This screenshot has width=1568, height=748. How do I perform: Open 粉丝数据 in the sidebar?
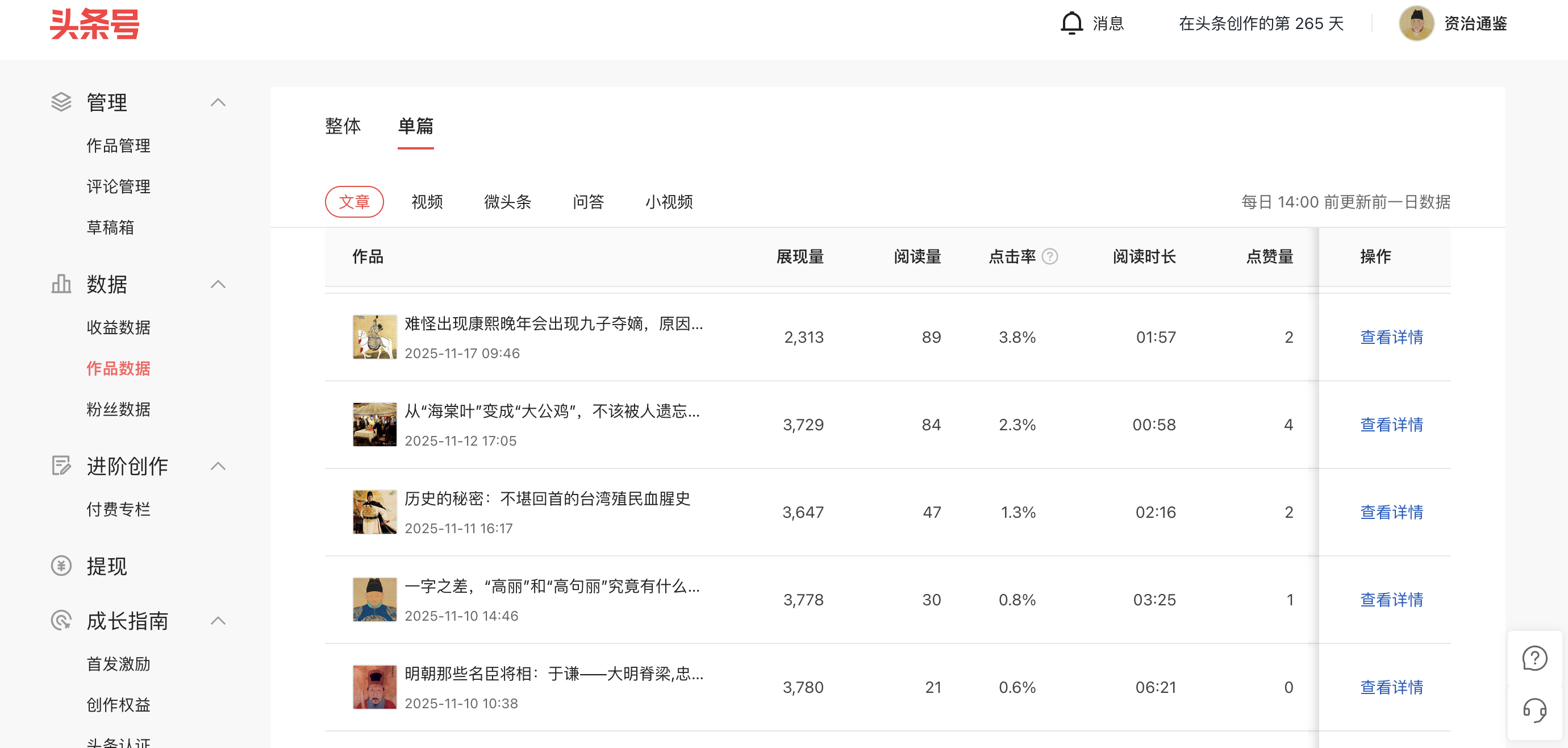(118, 409)
